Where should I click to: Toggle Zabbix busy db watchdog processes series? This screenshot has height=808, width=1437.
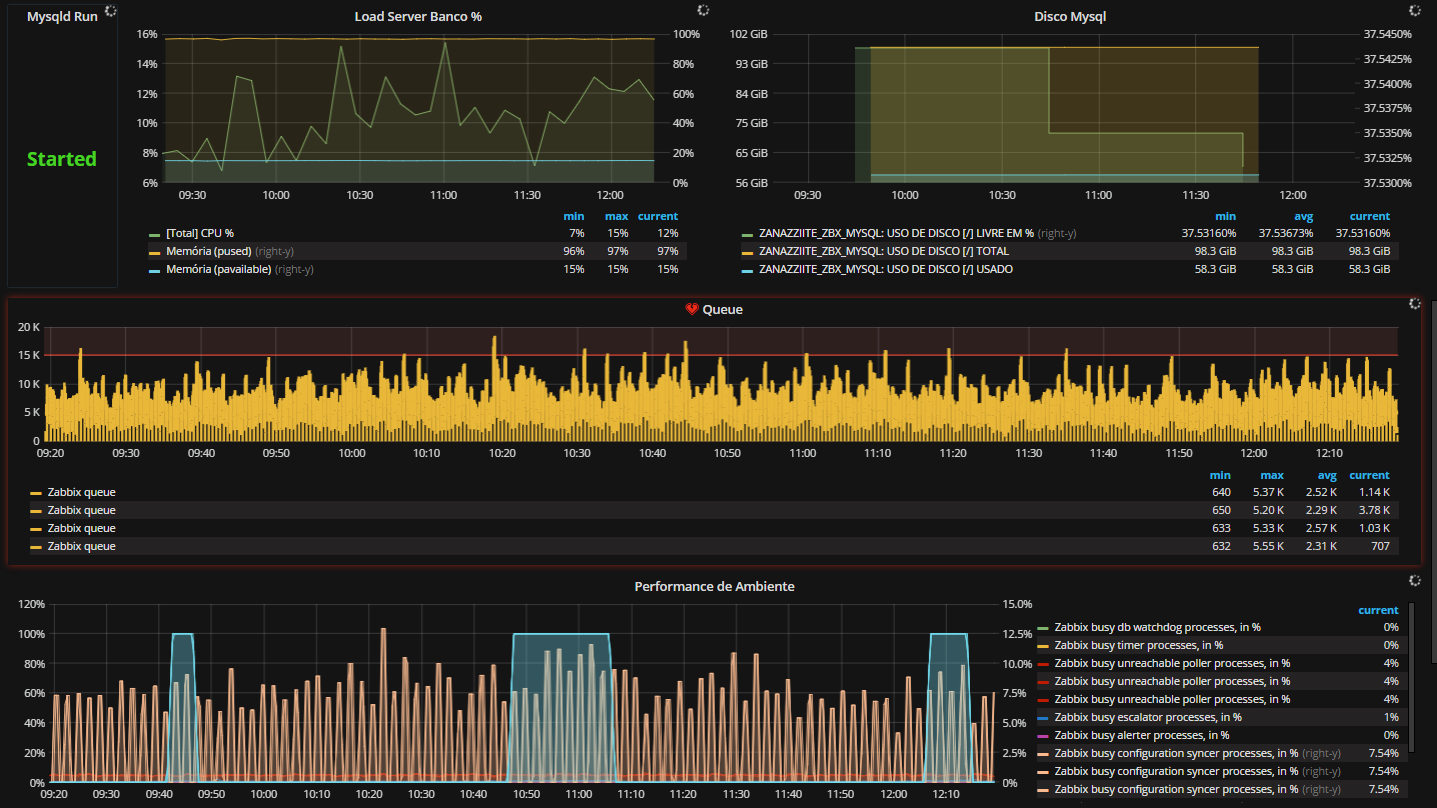1157,627
